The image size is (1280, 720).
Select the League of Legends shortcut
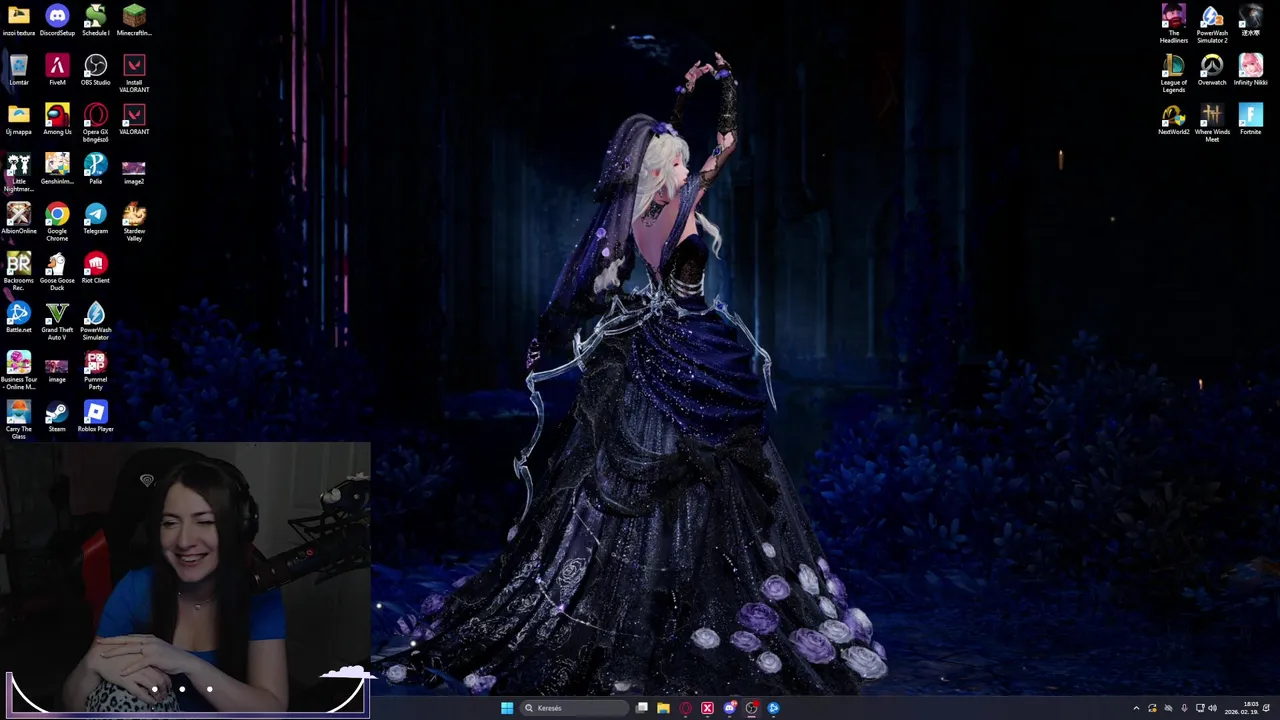[1173, 74]
